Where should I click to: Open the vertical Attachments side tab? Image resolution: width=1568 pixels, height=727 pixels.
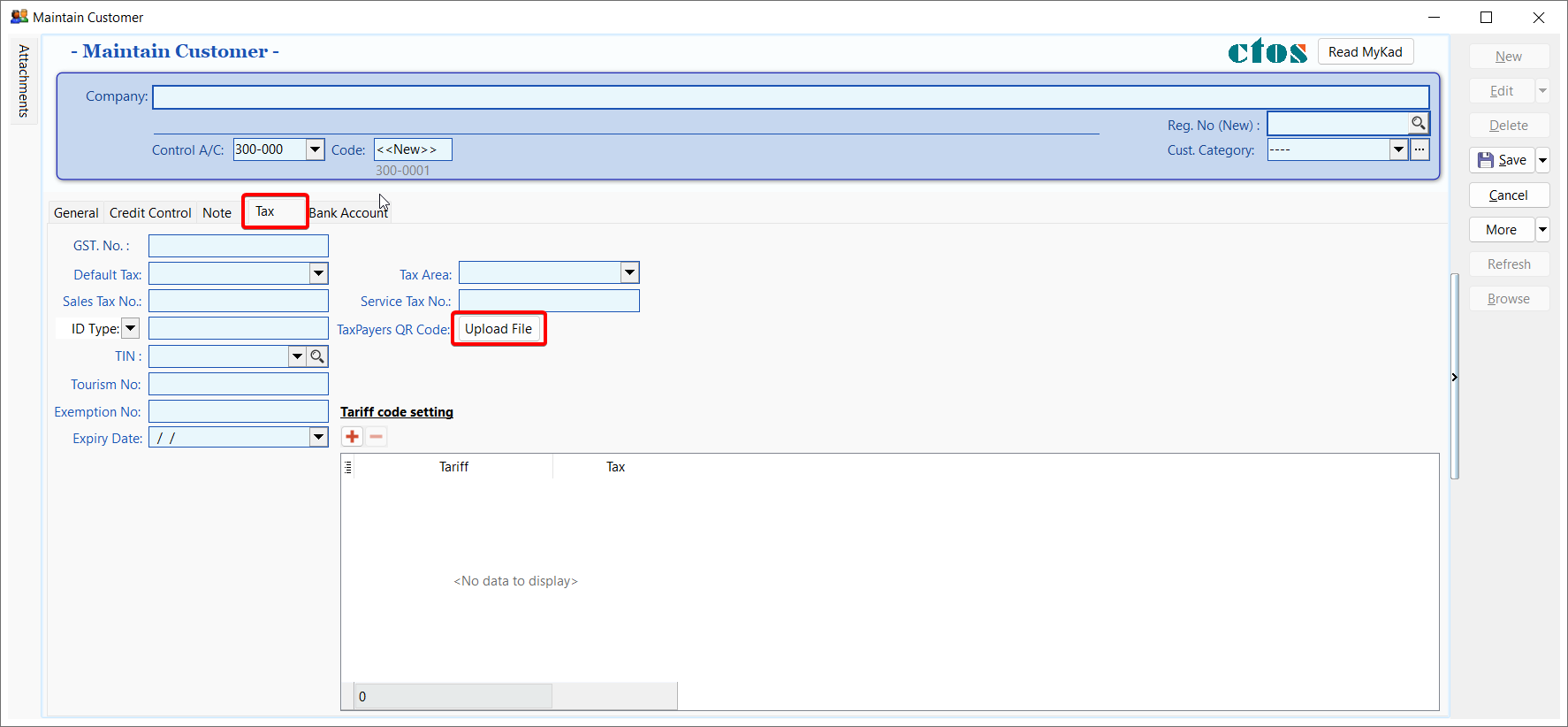tap(24, 81)
